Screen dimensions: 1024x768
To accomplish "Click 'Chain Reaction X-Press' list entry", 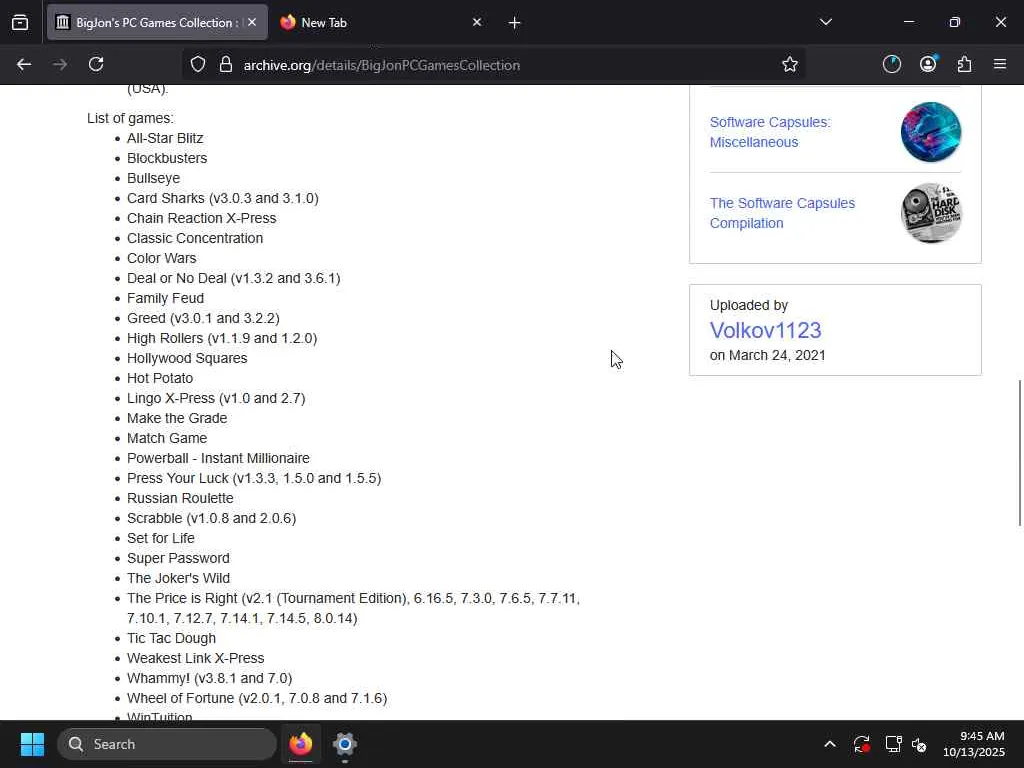I will (x=202, y=218).
